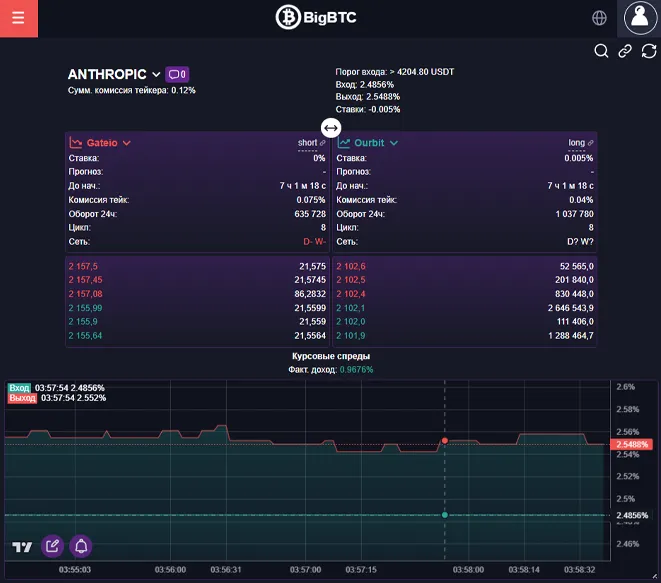Copy link with the chain icon

625,51
